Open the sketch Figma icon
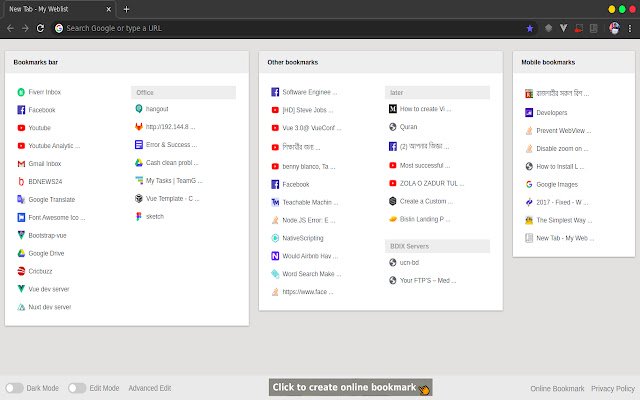This screenshot has width=640, height=400. [x=139, y=217]
